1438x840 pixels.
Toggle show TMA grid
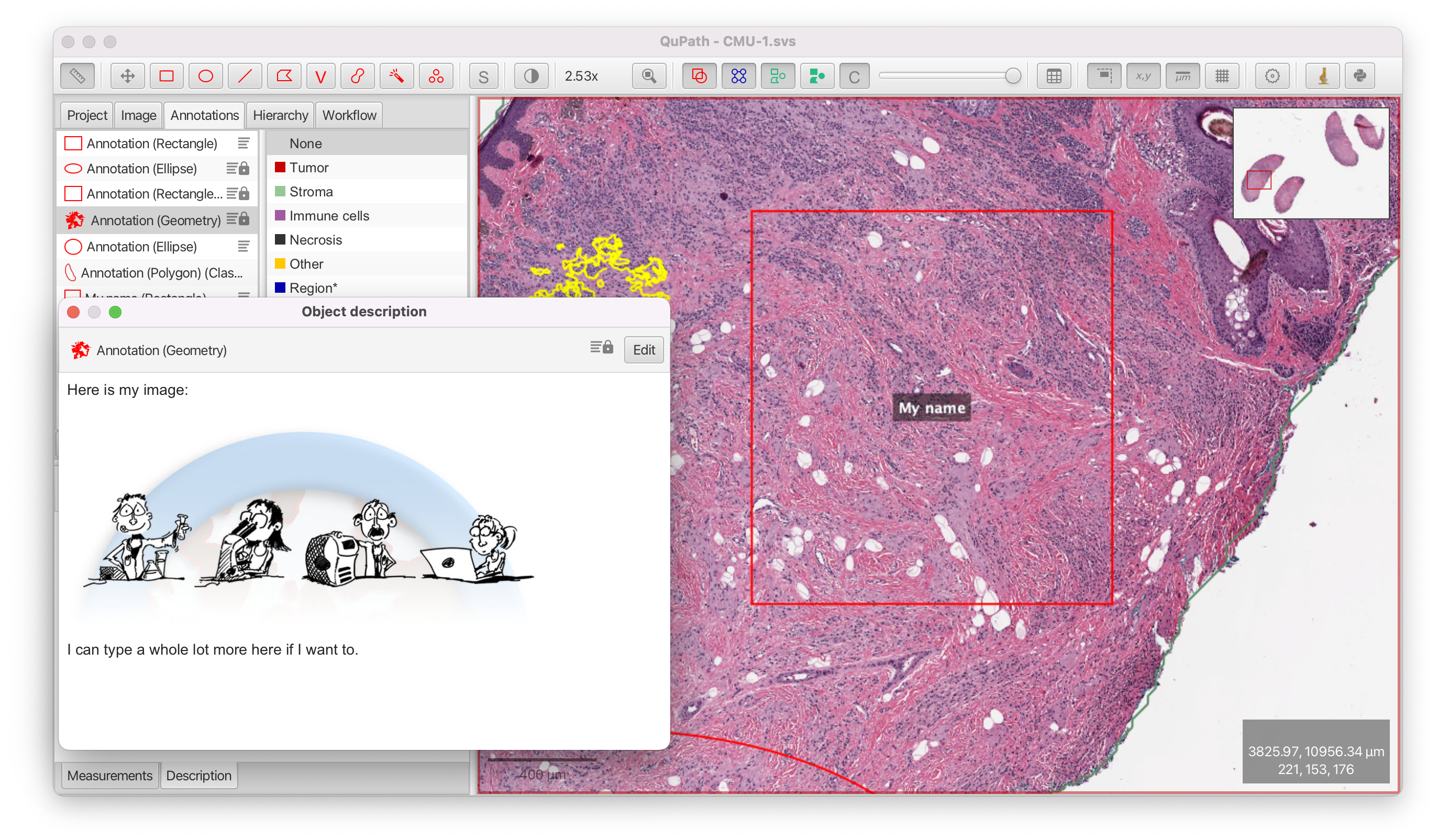[738, 76]
